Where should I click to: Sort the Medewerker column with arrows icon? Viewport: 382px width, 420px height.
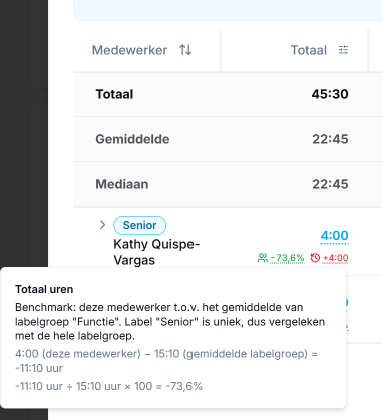tap(185, 50)
